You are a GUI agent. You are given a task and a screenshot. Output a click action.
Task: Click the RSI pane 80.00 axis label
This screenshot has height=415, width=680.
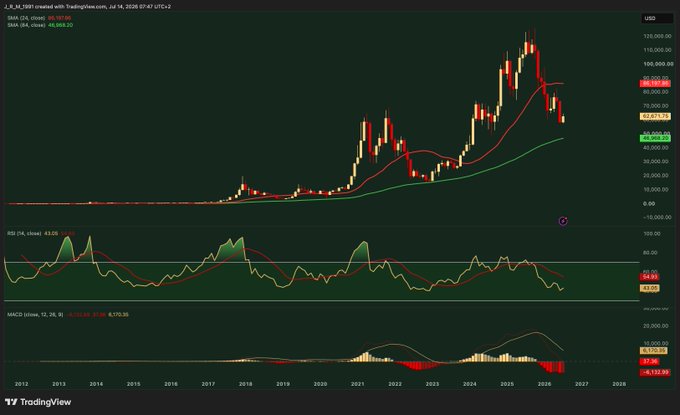pos(651,252)
